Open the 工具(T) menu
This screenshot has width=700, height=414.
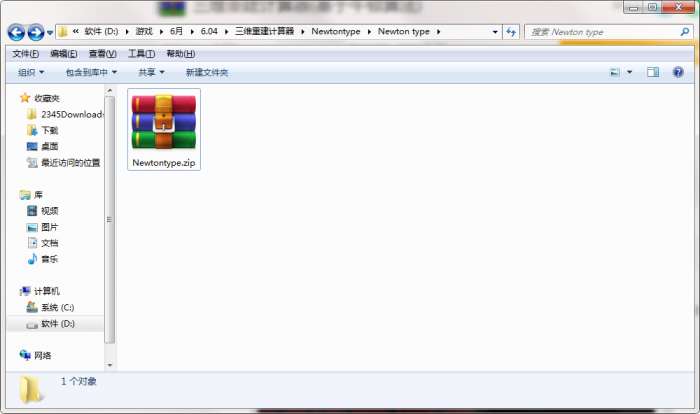[x=142, y=54]
